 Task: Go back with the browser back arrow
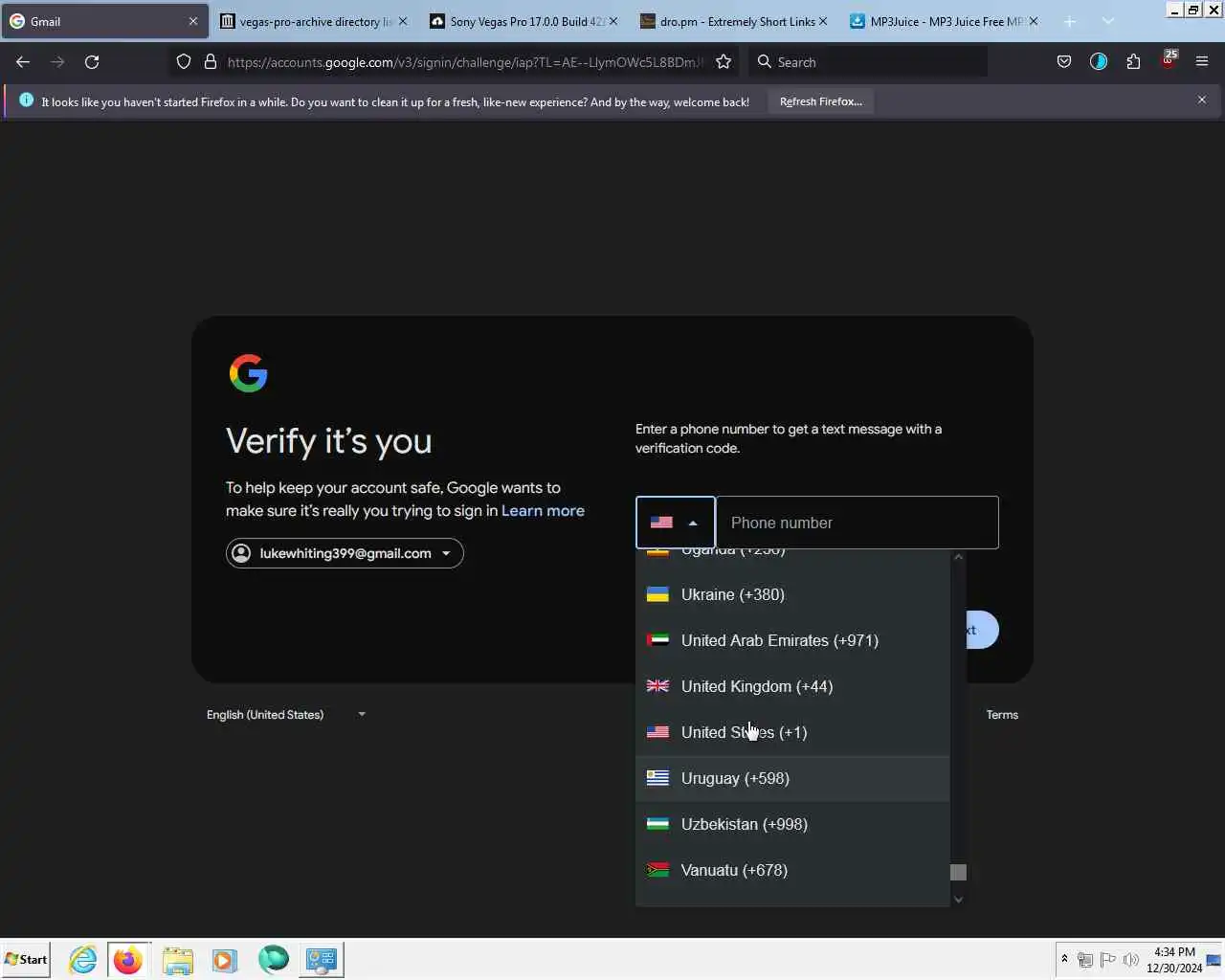[23, 62]
